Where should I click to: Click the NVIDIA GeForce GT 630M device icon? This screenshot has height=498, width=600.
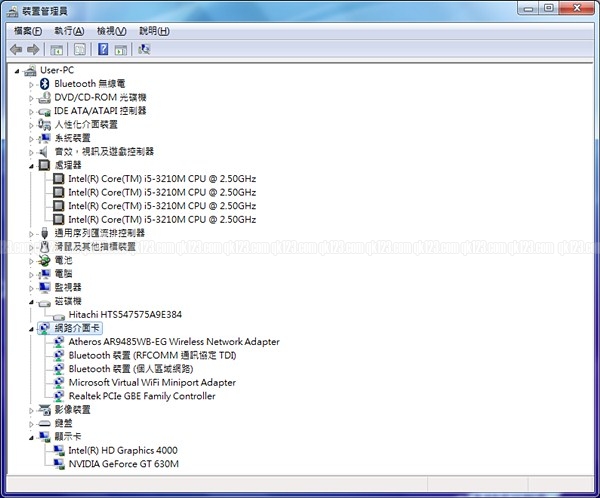[59, 464]
